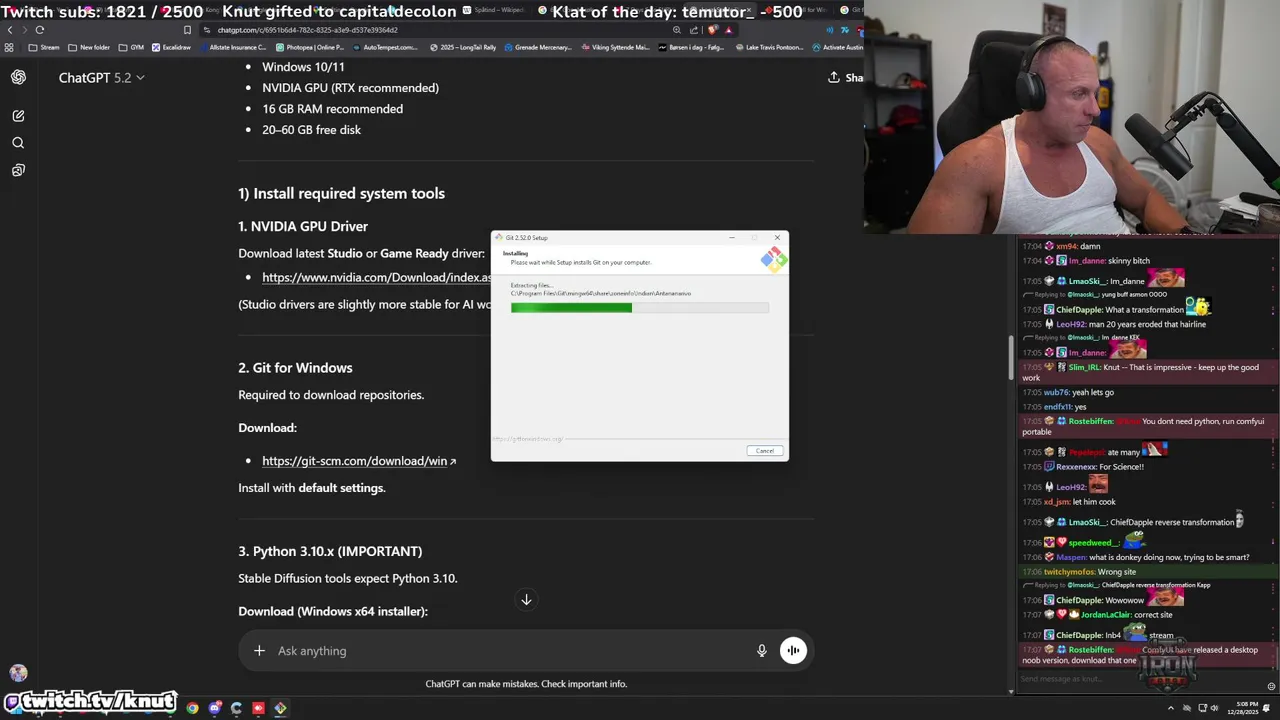Click the user profile avatar in sidebar

click(18, 673)
